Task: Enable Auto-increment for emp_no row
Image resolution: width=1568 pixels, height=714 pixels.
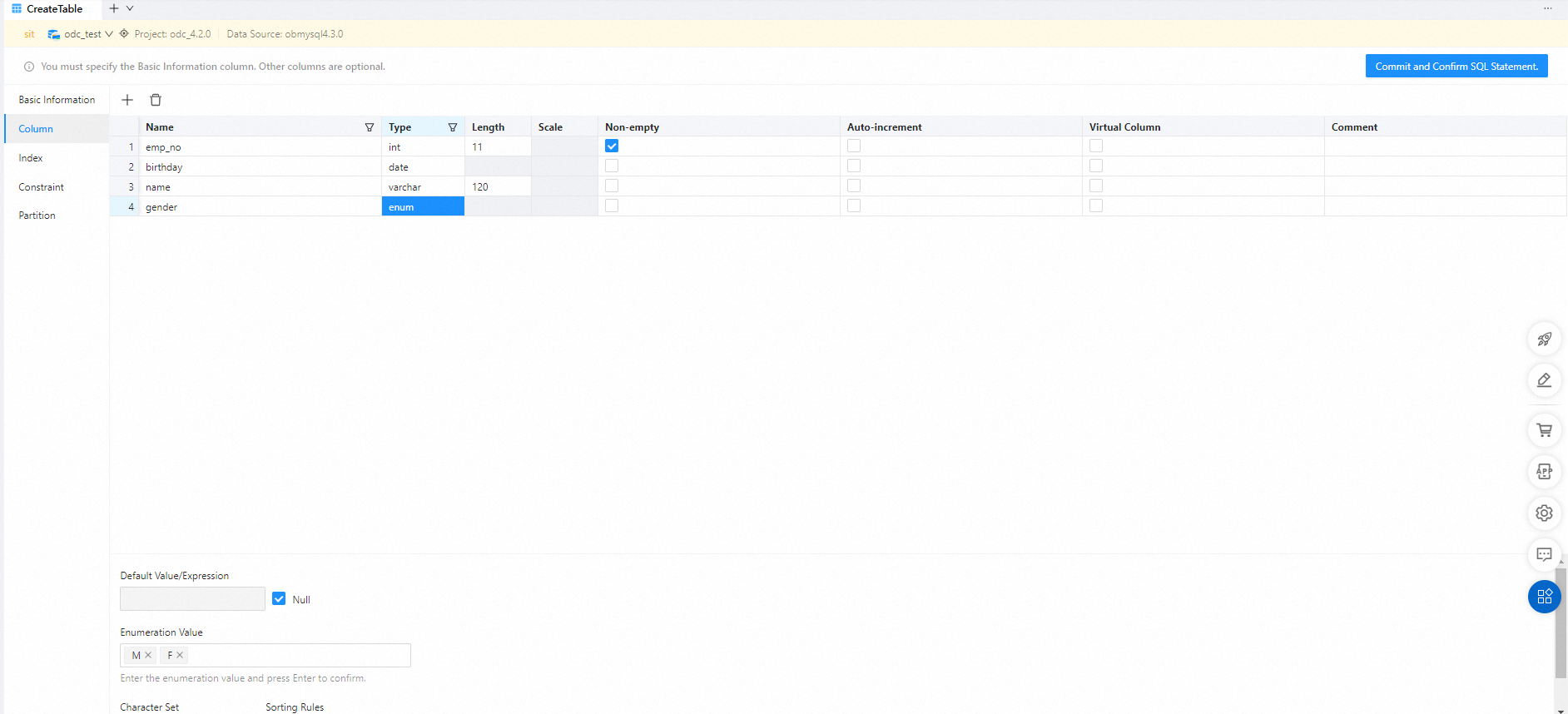Action: click(x=854, y=146)
